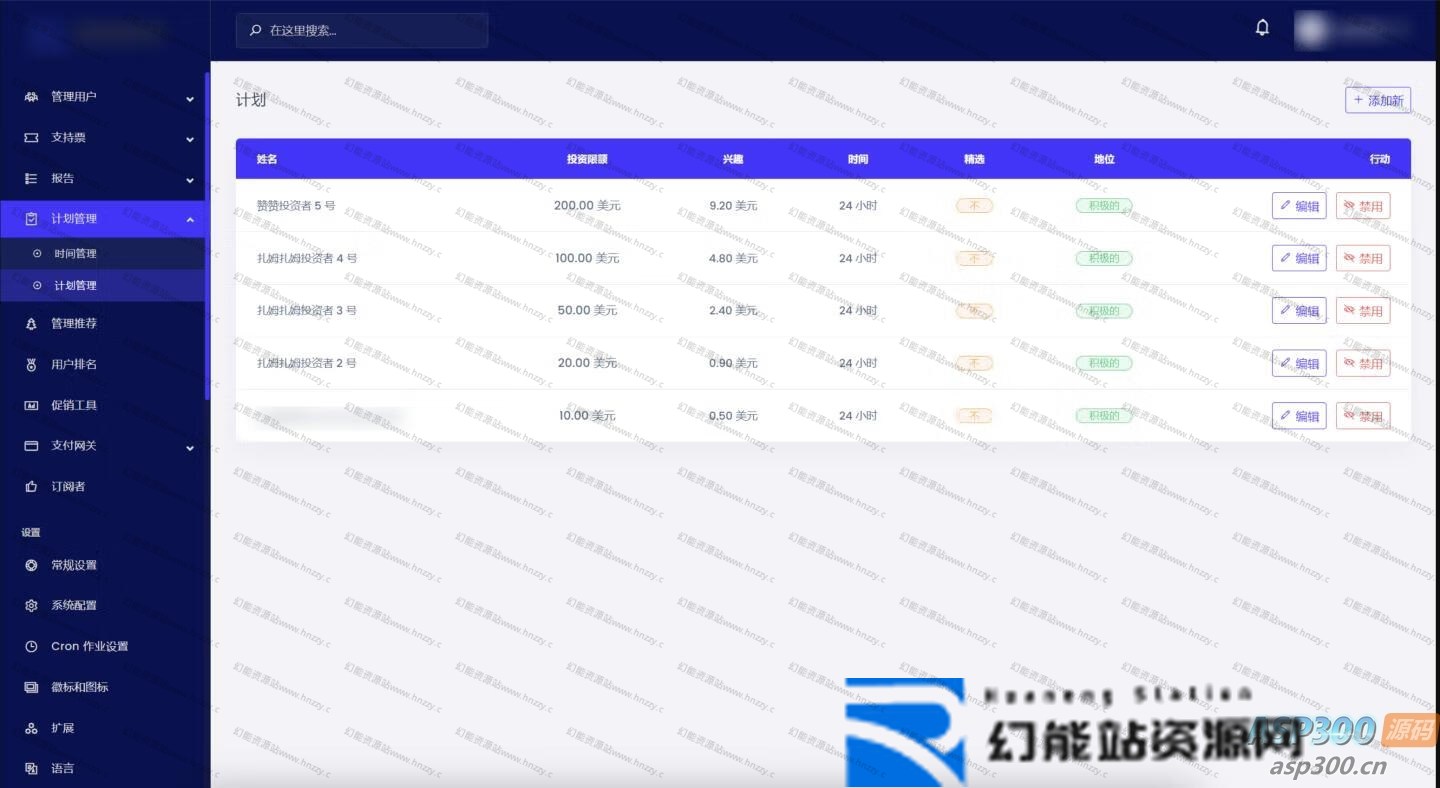Click the 系统配置 gear icon
Image resolution: width=1440 pixels, height=788 pixels.
pyautogui.click(x=31, y=606)
